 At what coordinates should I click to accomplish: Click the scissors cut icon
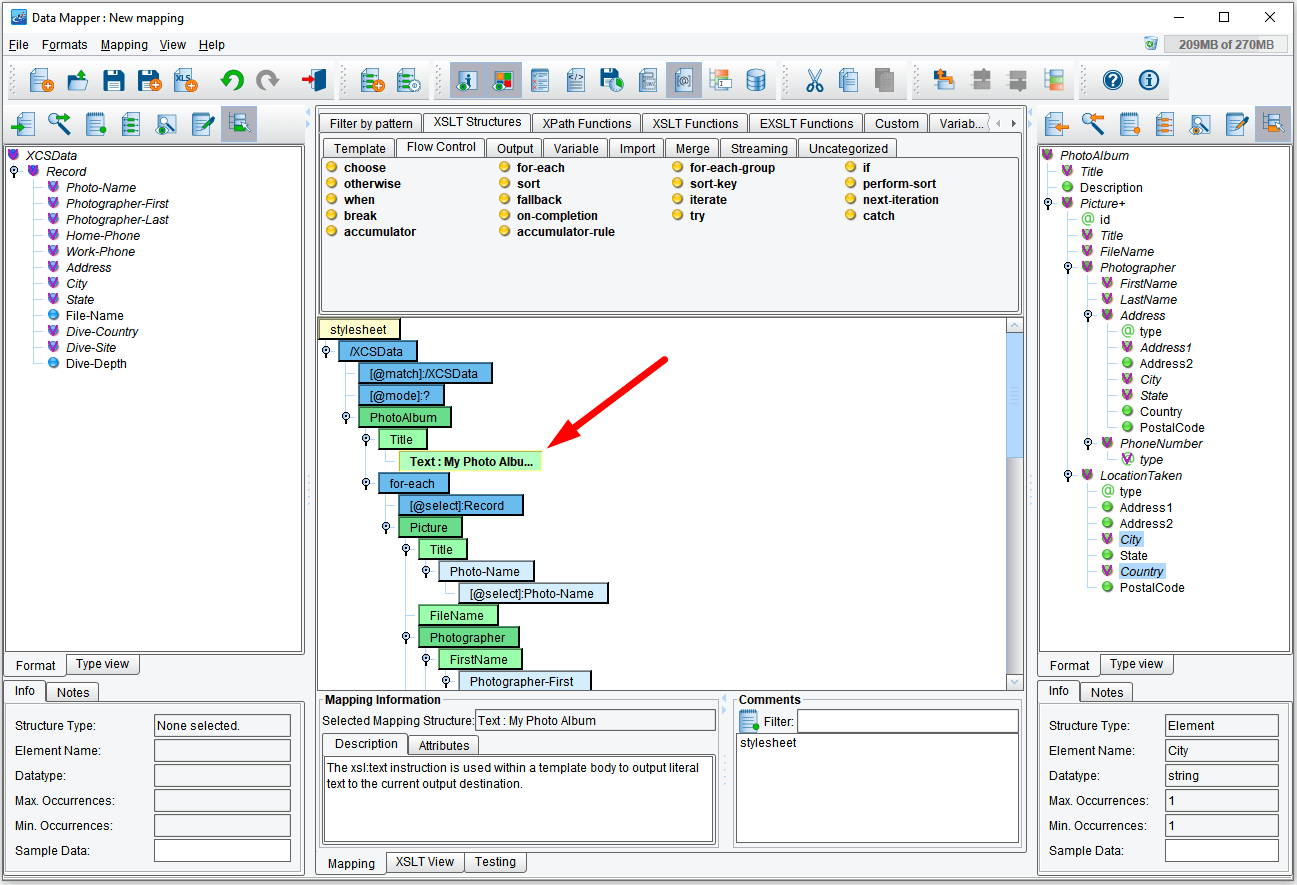pos(814,81)
